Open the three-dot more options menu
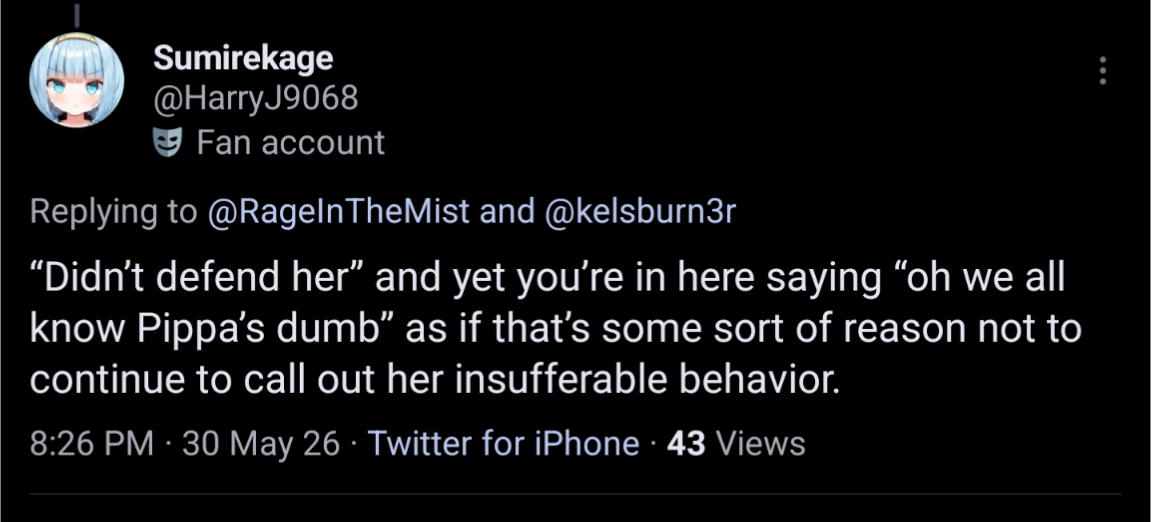The height and width of the screenshot is (522, 1151). 1102,70
